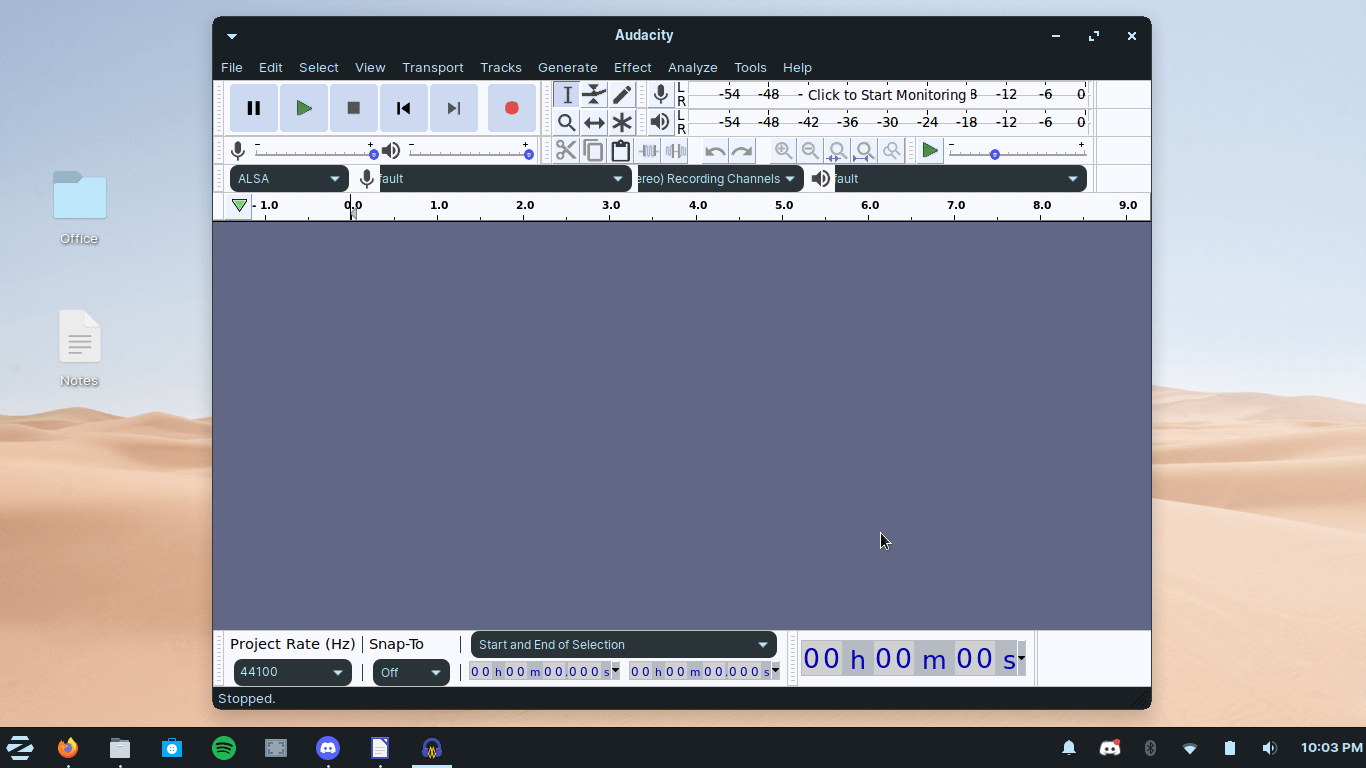Open the Tracks menu
This screenshot has height=768, width=1366.
coord(501,68)
